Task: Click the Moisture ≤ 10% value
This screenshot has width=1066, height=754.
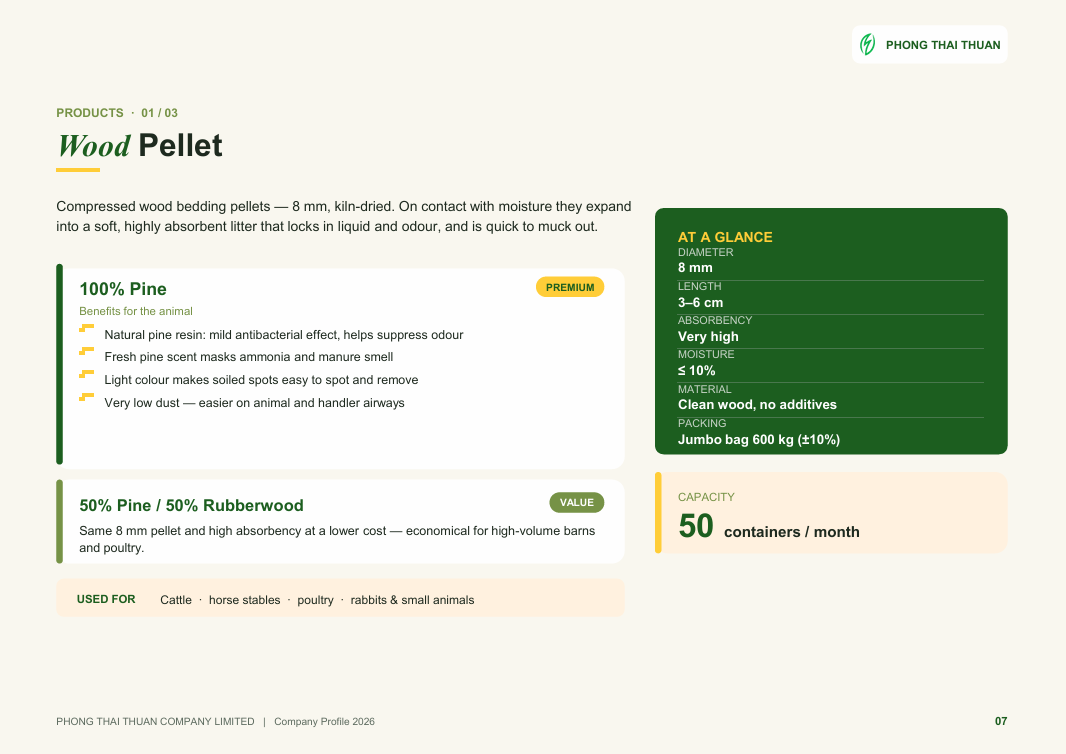Action: (x=696, y=371)
